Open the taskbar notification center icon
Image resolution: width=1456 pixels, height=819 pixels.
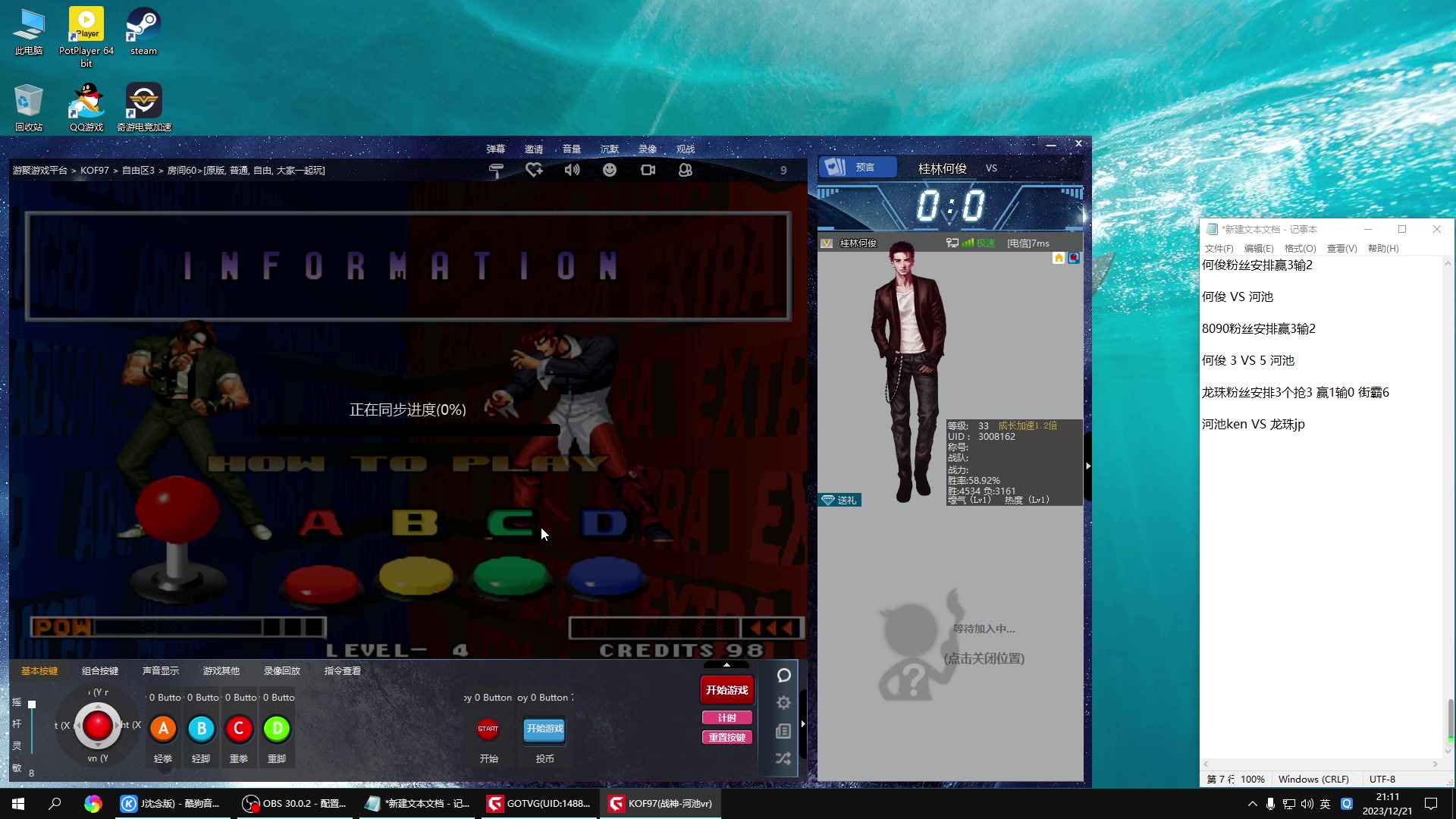click(x=1431, y=804)
